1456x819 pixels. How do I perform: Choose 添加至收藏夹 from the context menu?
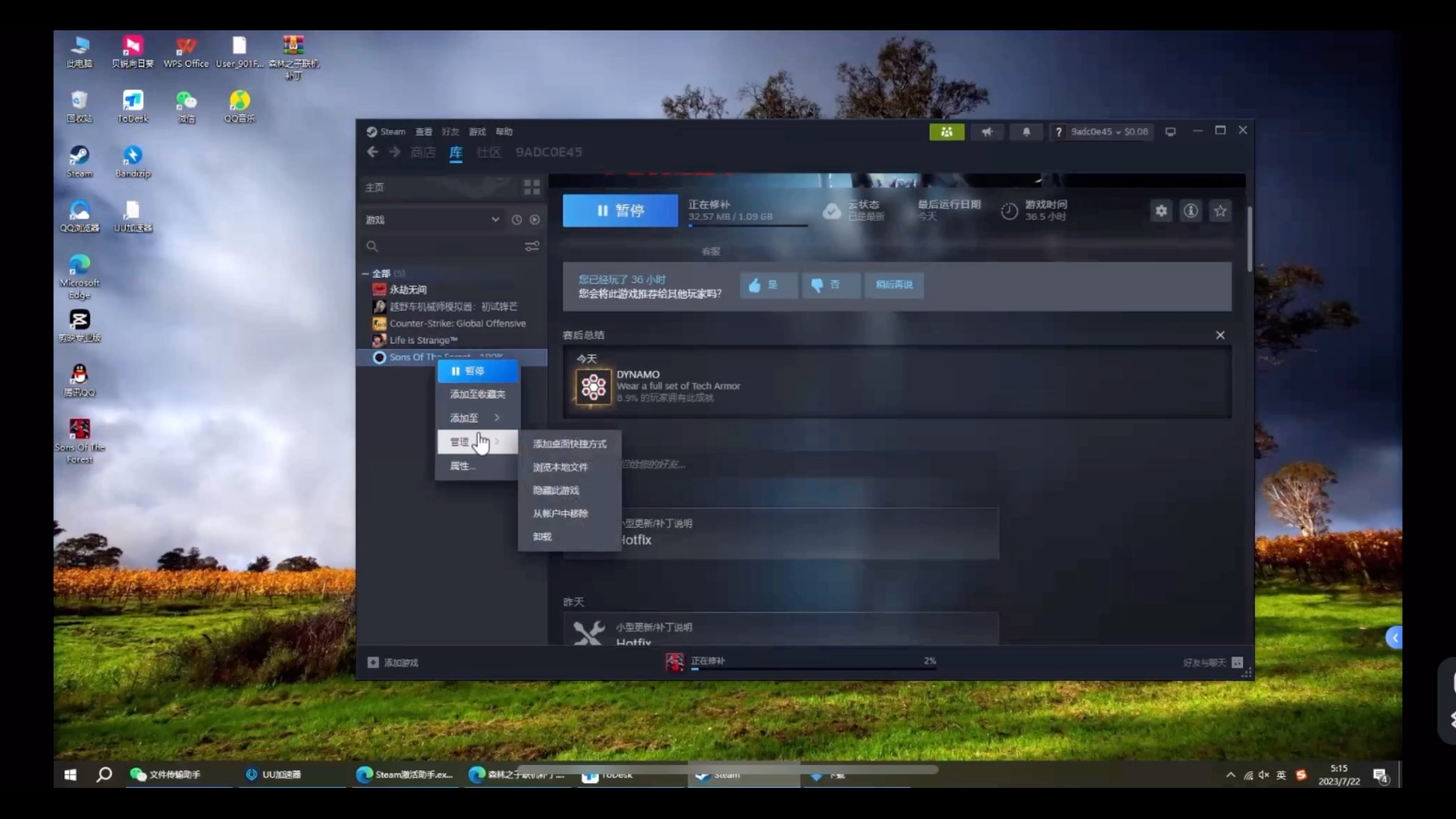476,394
